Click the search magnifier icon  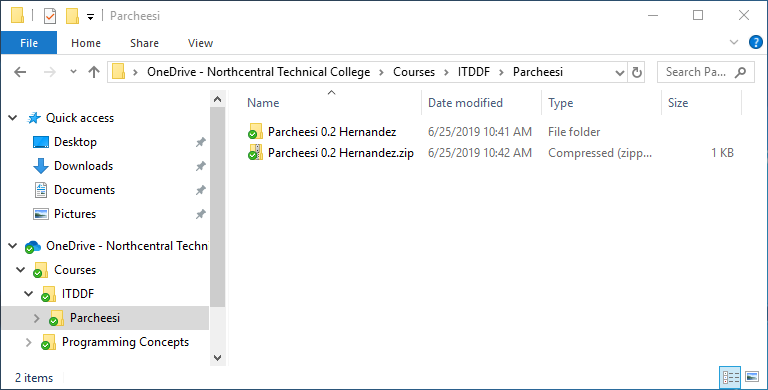[741, 72]
